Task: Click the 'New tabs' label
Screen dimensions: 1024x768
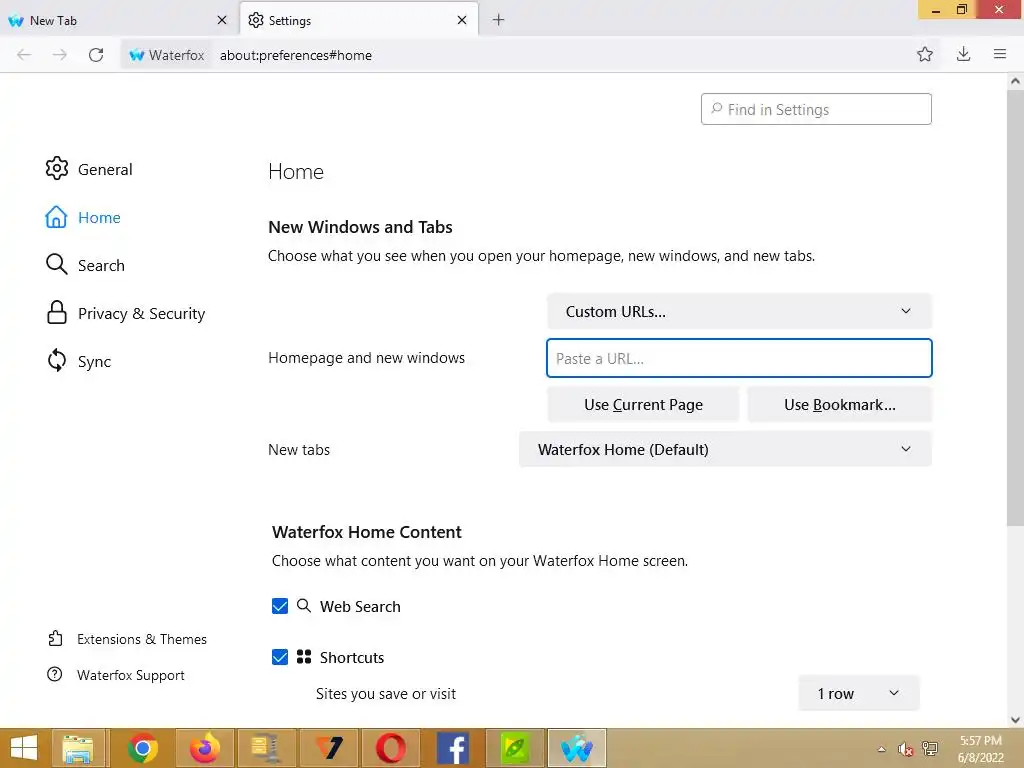Action: pos(299,449)
